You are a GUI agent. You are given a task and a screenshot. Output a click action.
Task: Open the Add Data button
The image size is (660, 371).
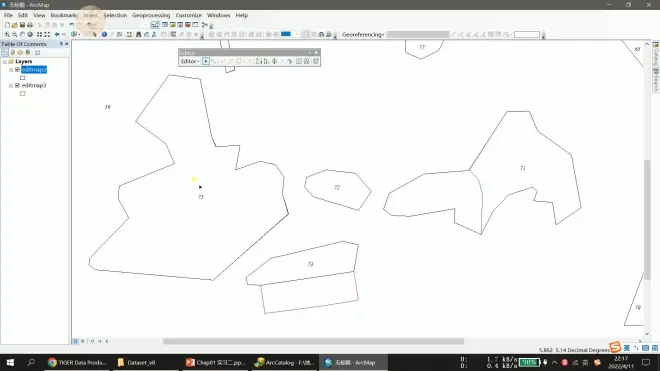point(90,25)
